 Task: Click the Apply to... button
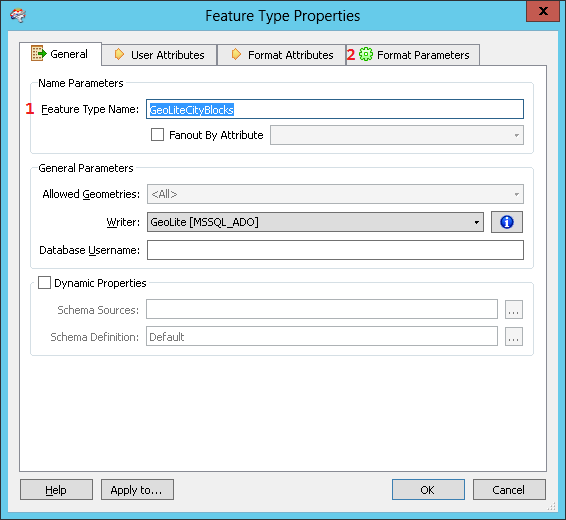pyautogui.click(x=137, y=490)
